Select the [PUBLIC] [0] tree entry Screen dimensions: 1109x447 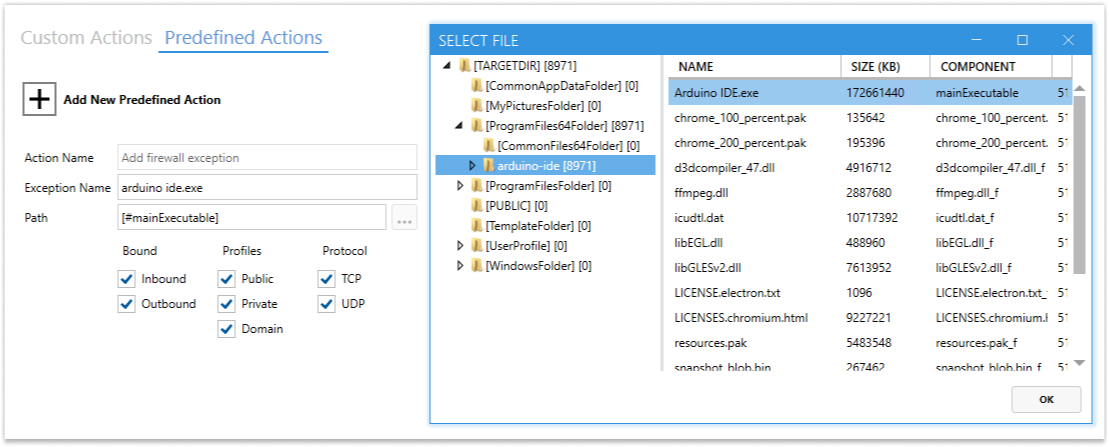516,206
